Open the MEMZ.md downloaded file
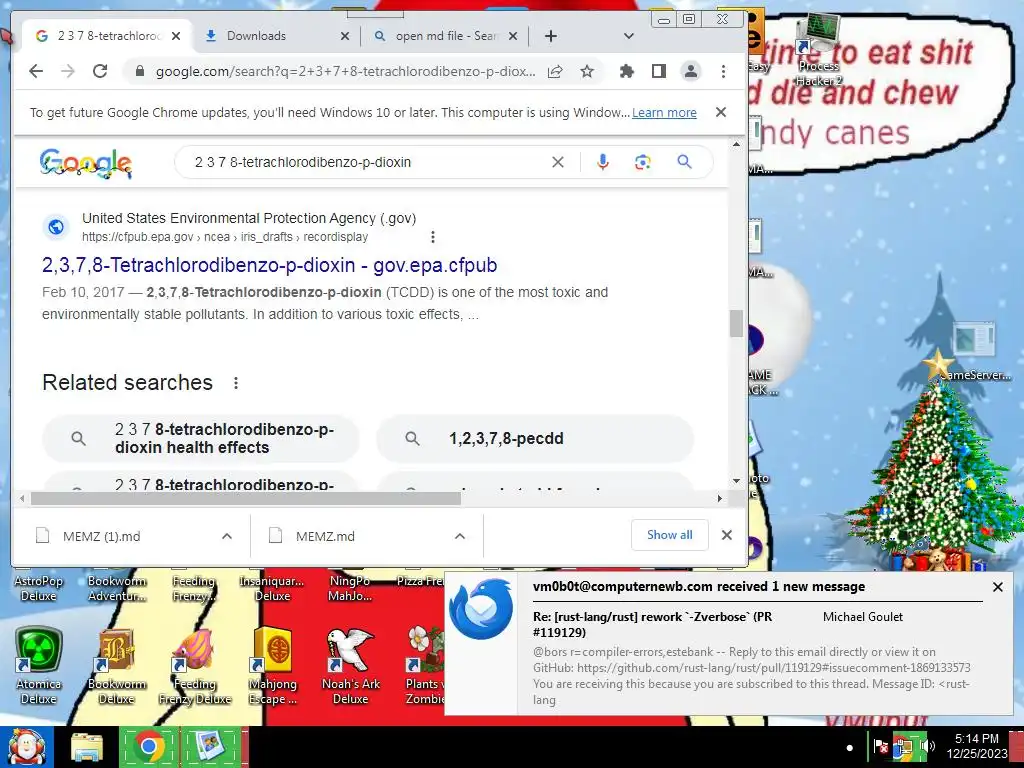This screenshot has height=768, width=1024. (x=325, y=536)
